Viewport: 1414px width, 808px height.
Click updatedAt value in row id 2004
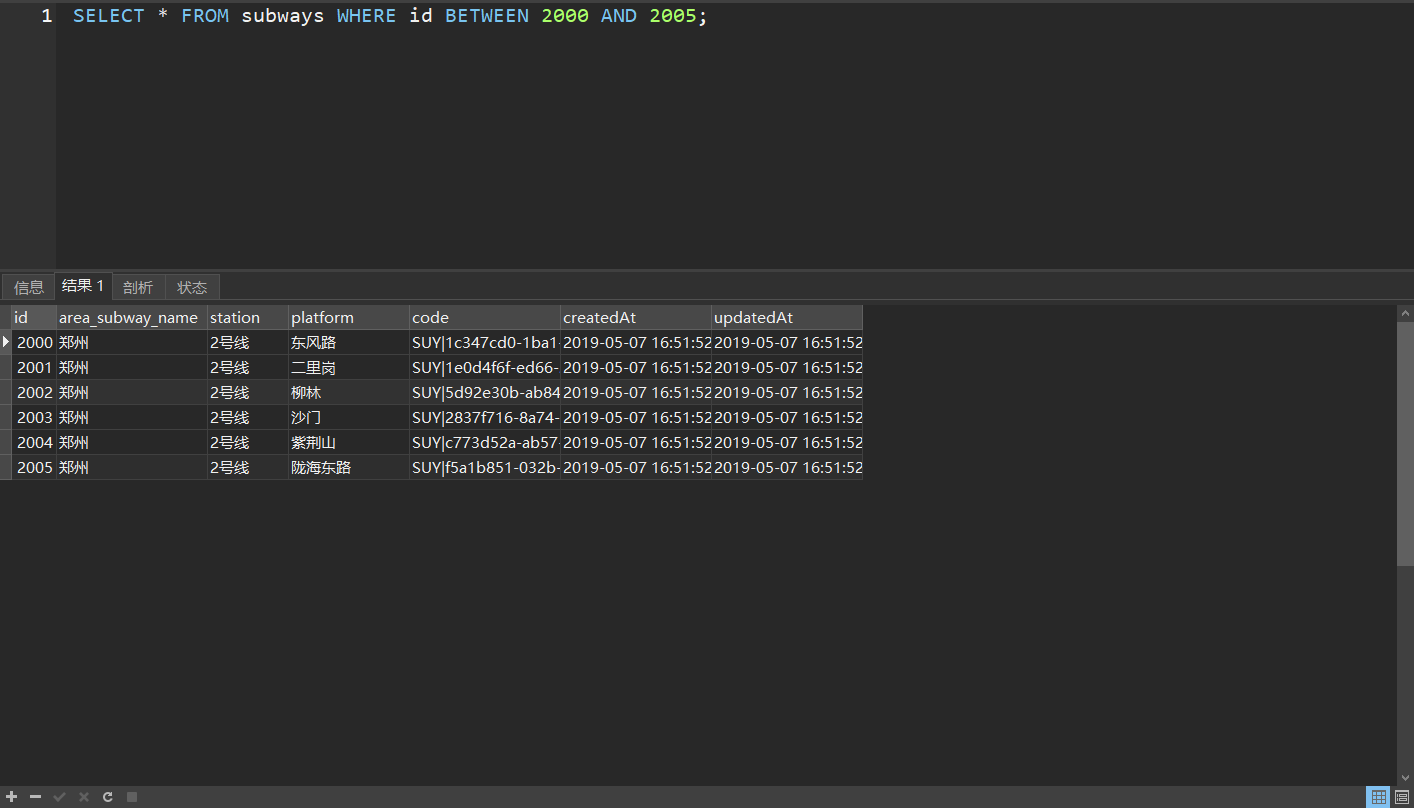787,443
